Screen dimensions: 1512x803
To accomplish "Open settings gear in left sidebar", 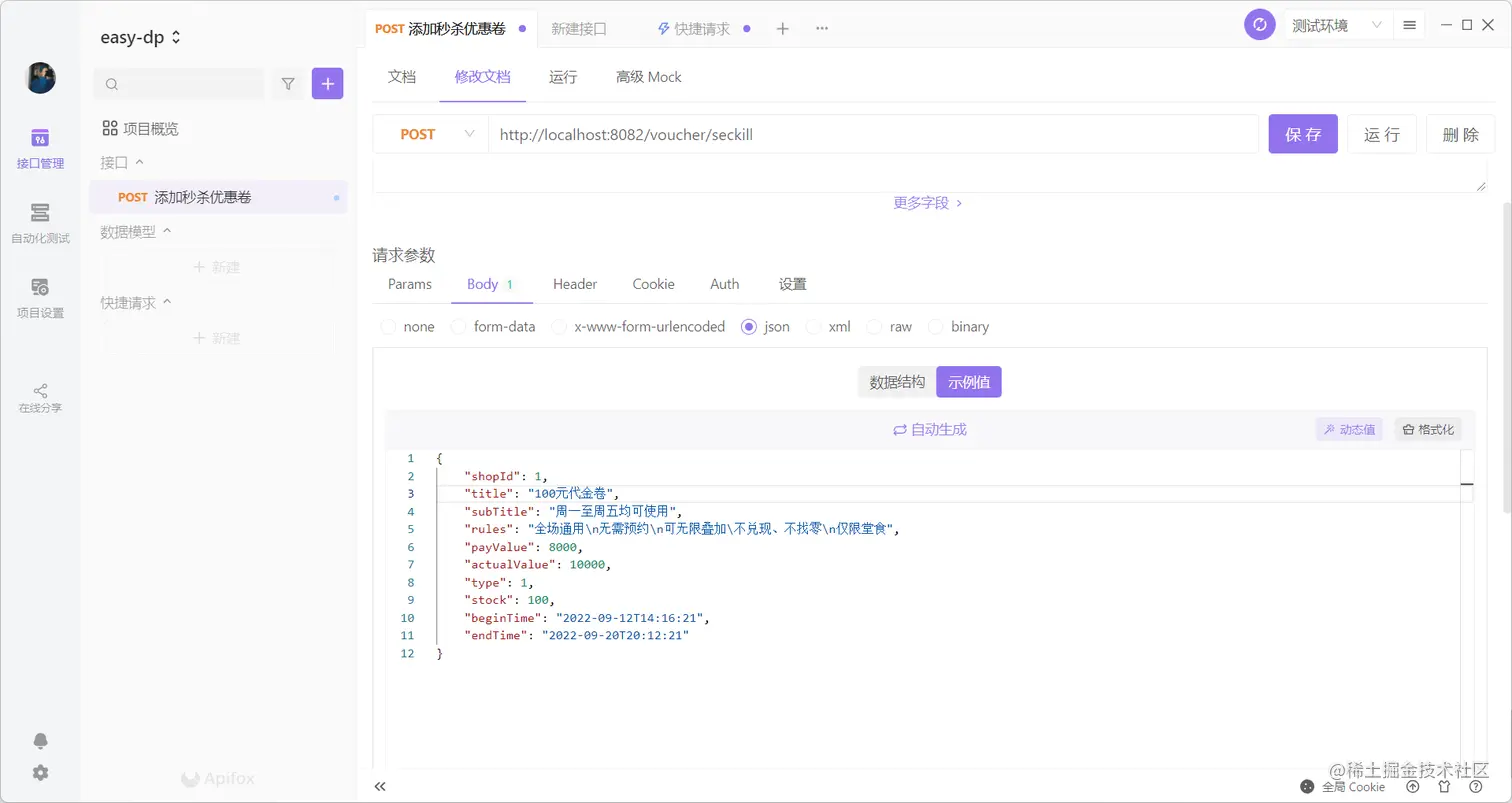I will click(x=40, y=773).
